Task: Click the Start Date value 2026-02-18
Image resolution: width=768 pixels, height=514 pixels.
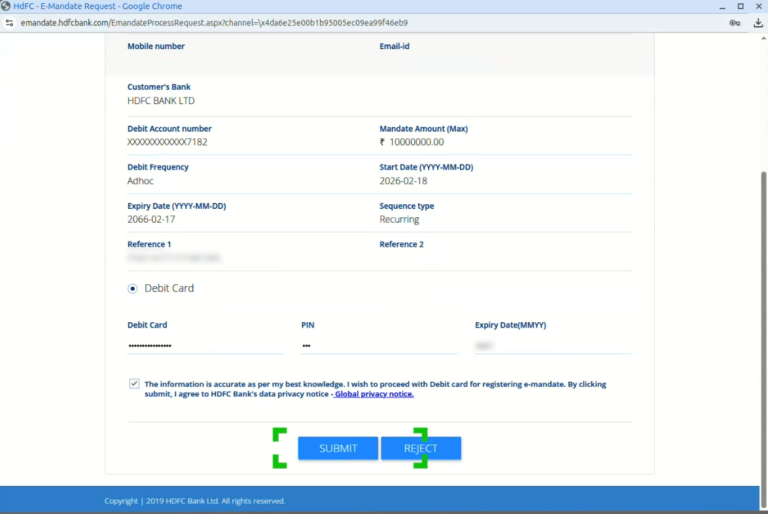Action: pyautogui.click(x=403, y=181)
